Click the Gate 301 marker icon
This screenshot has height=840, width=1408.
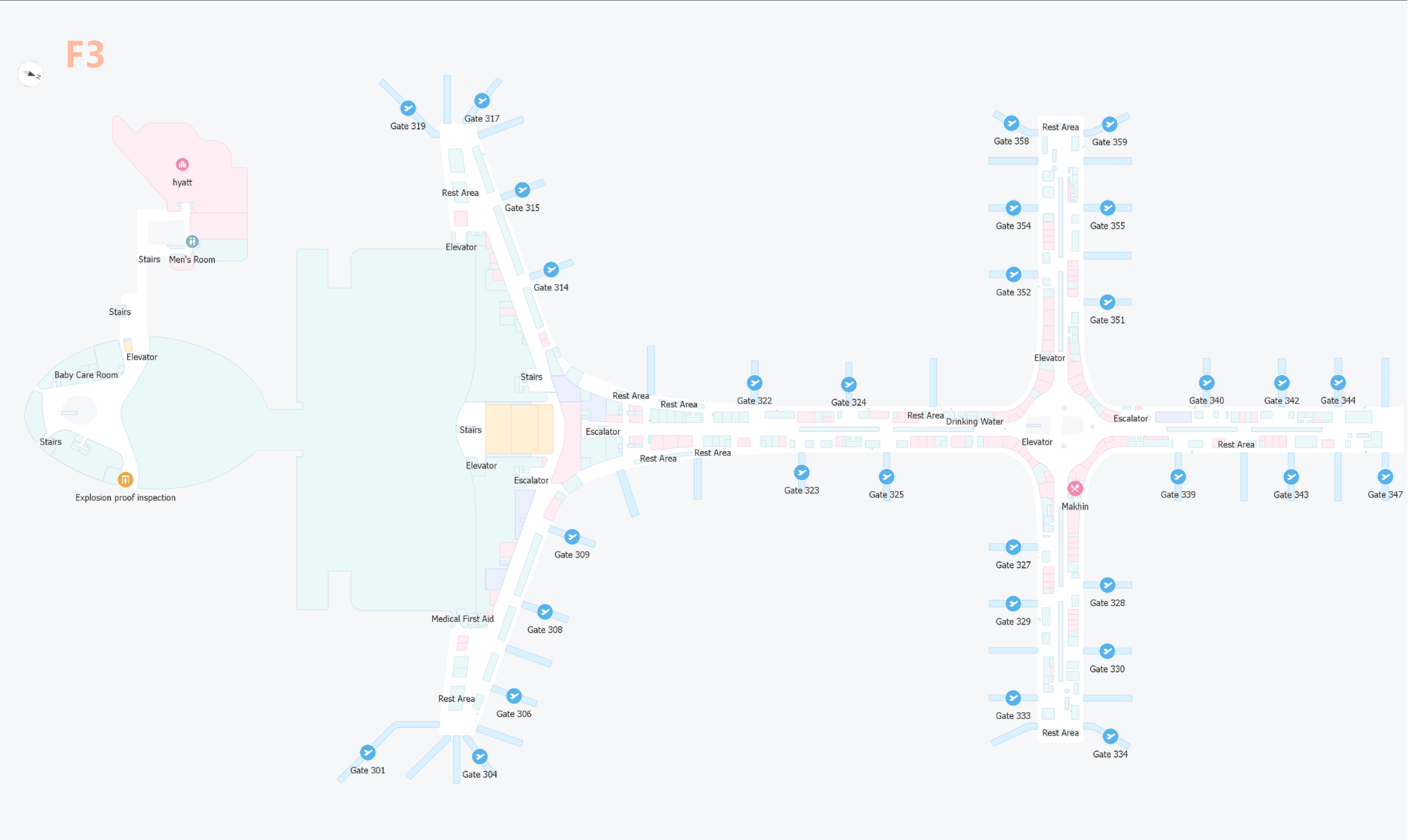368,752
